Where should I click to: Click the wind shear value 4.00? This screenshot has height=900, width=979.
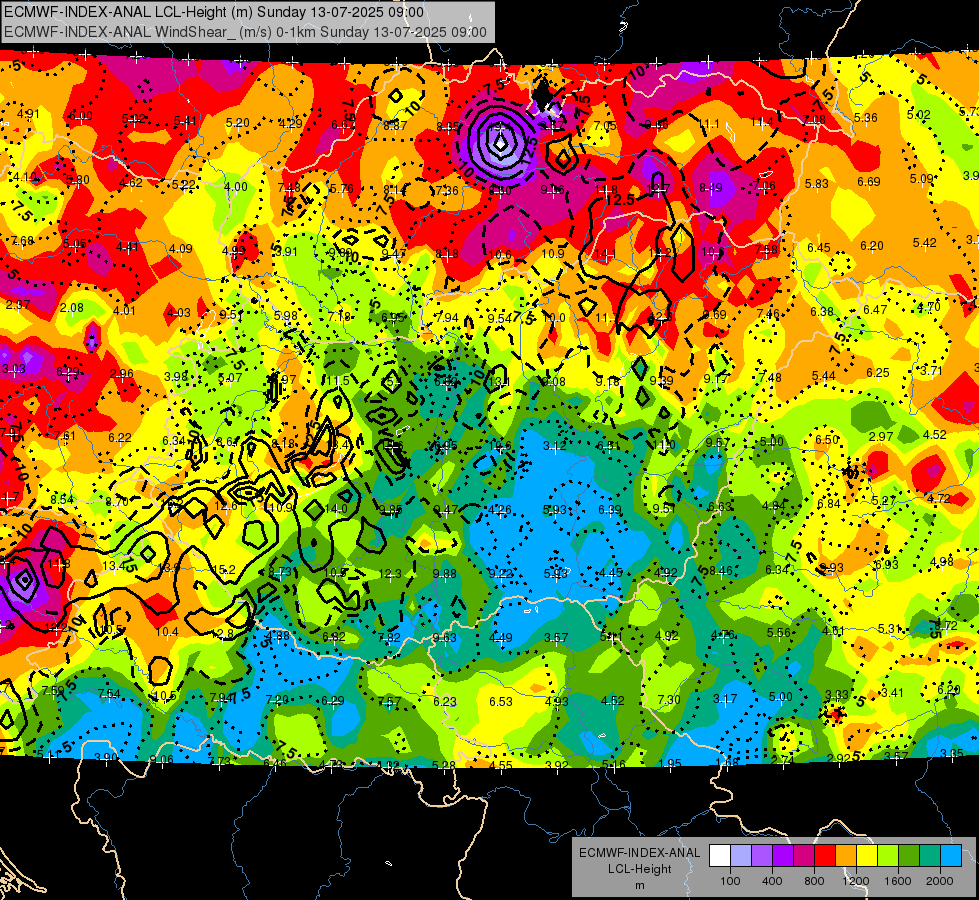click(236, 186)
